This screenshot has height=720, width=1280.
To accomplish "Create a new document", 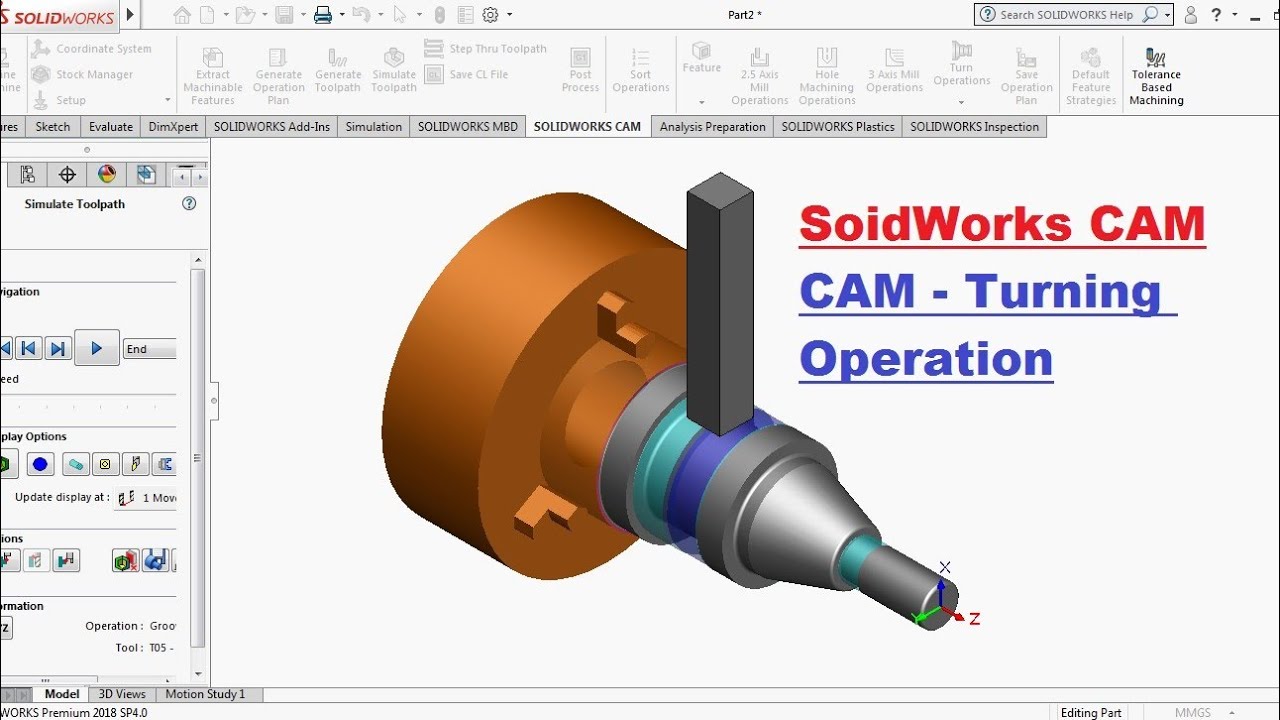I will 207,15.
